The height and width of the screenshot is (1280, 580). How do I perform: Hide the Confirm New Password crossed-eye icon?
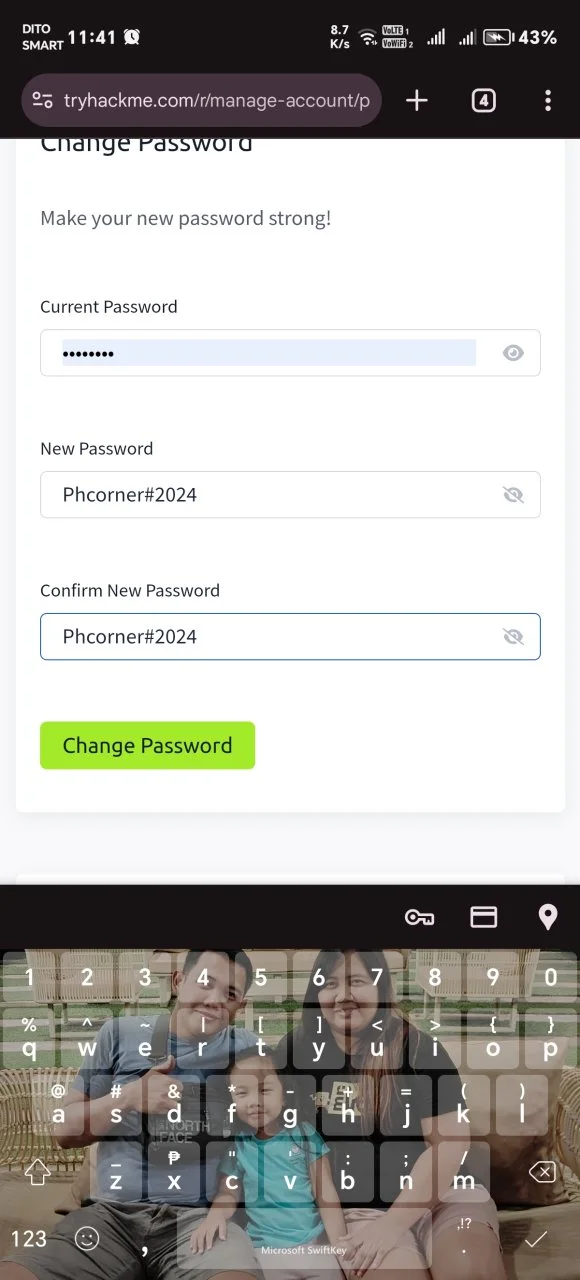513,637
